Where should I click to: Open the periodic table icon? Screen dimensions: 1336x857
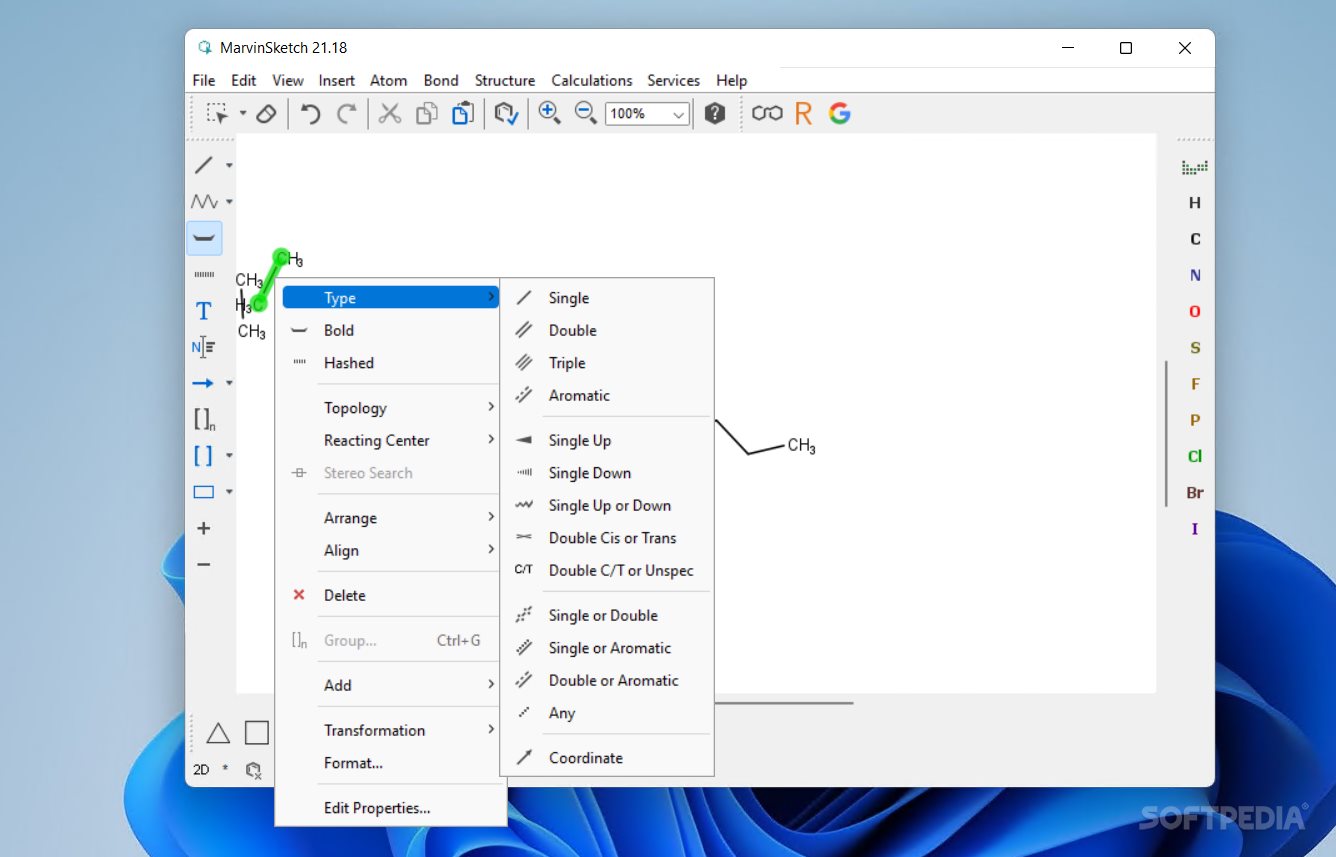pos(1194,167)
